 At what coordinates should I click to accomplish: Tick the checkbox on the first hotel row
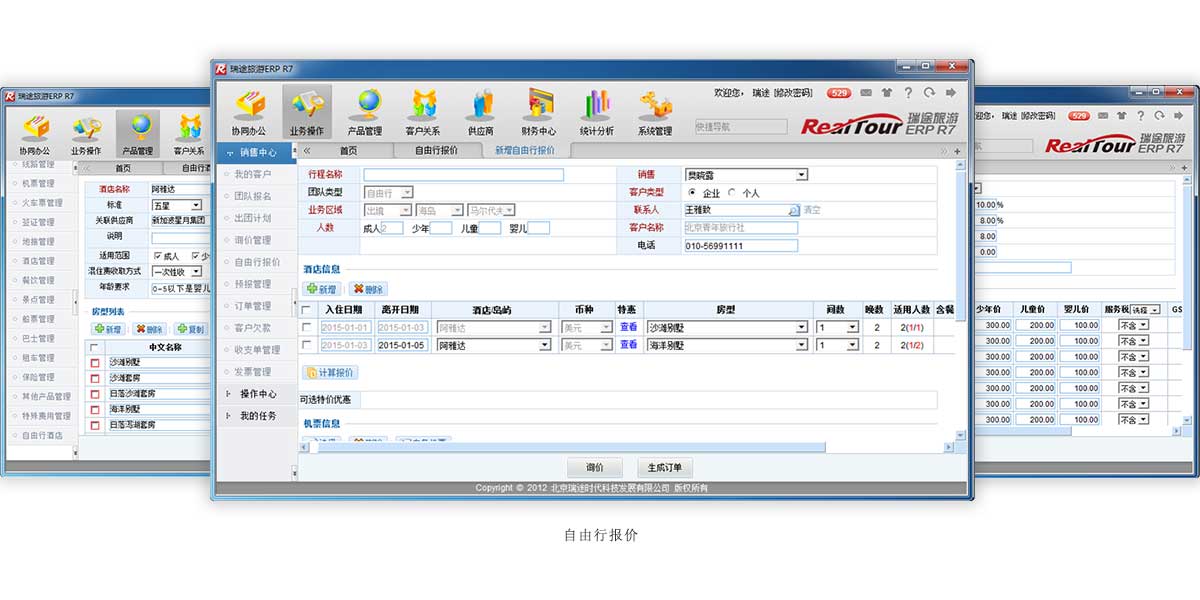(307, 327)
